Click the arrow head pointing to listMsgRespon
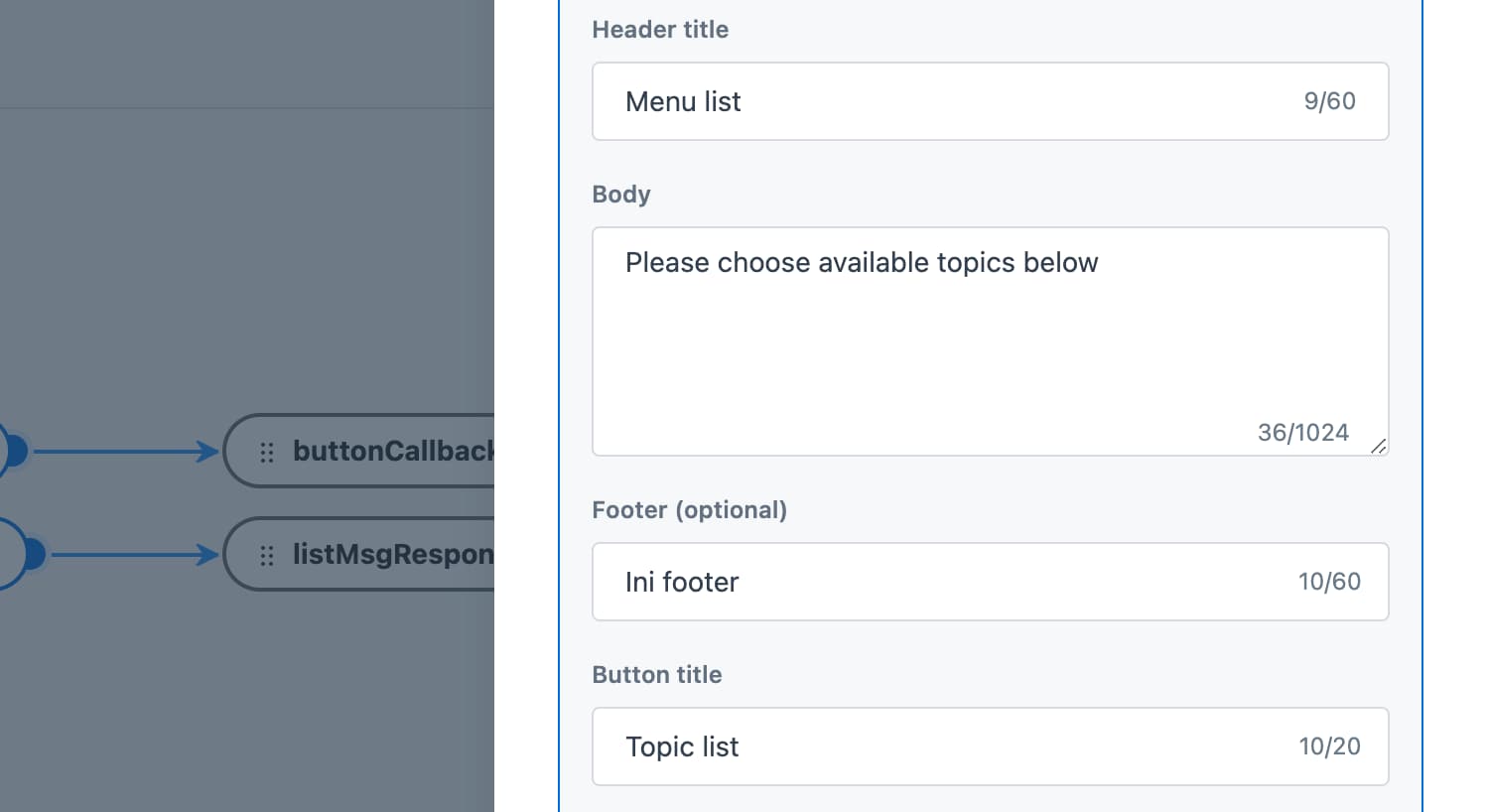 (208, 555)
